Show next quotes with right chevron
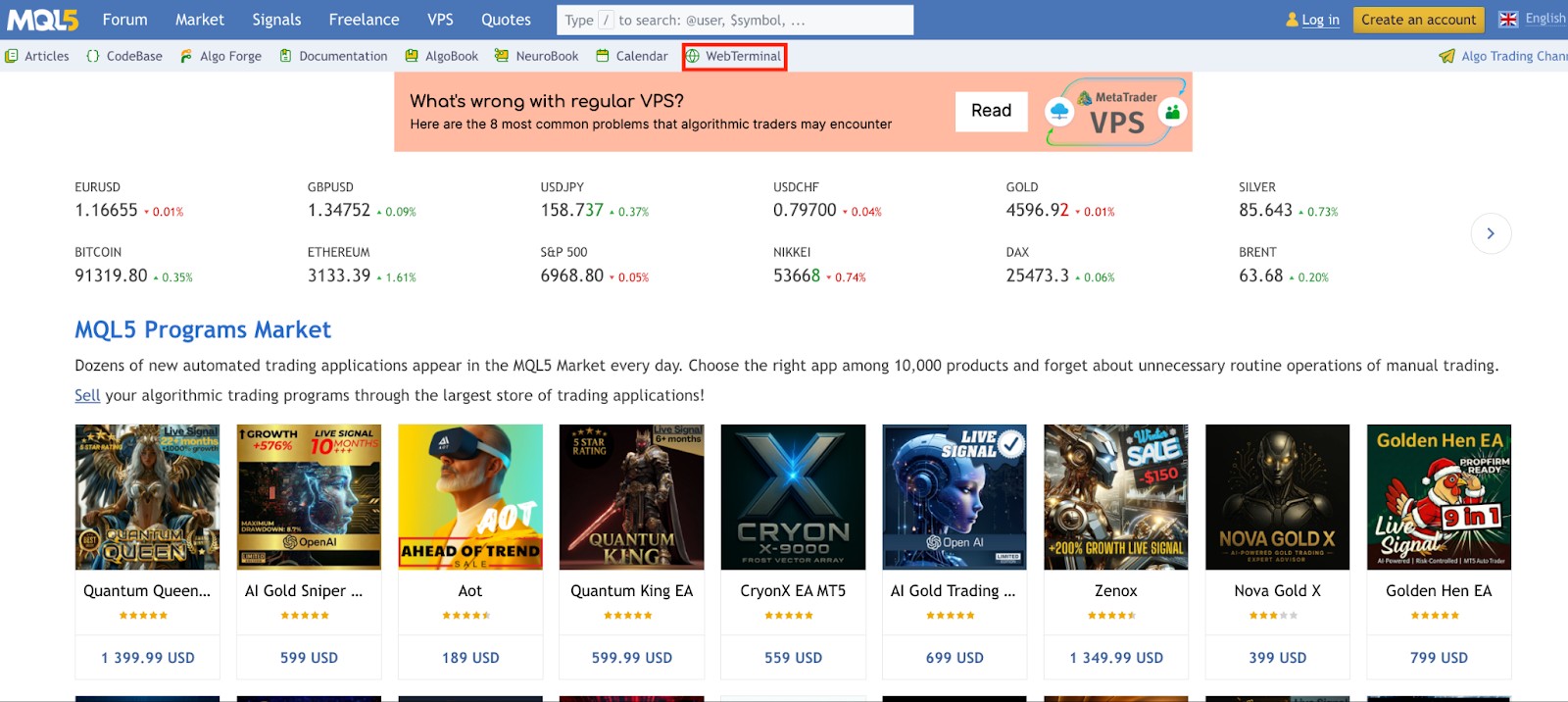 1491,233
